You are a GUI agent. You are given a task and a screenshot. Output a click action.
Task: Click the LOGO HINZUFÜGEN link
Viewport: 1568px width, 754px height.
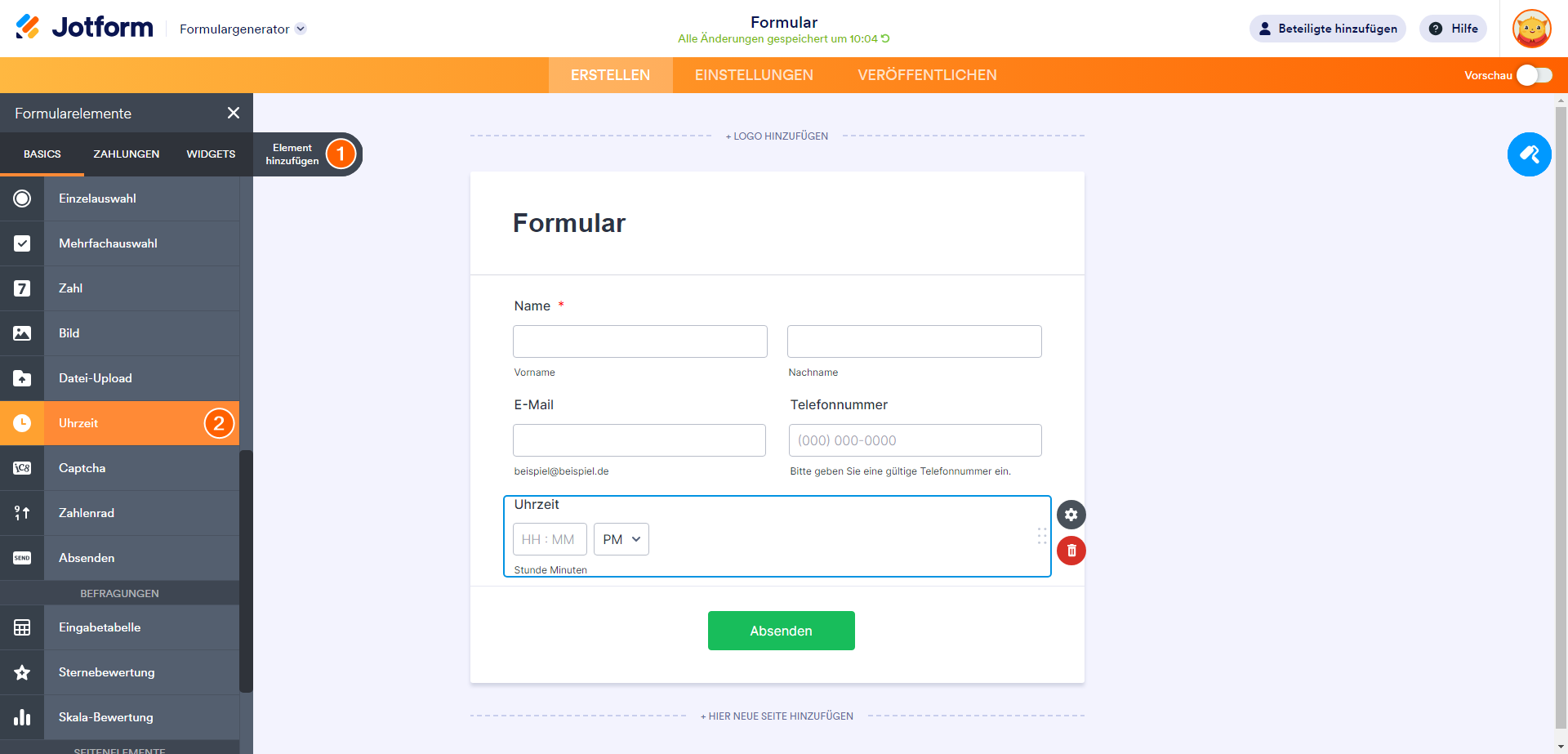(x=777, y=136)
